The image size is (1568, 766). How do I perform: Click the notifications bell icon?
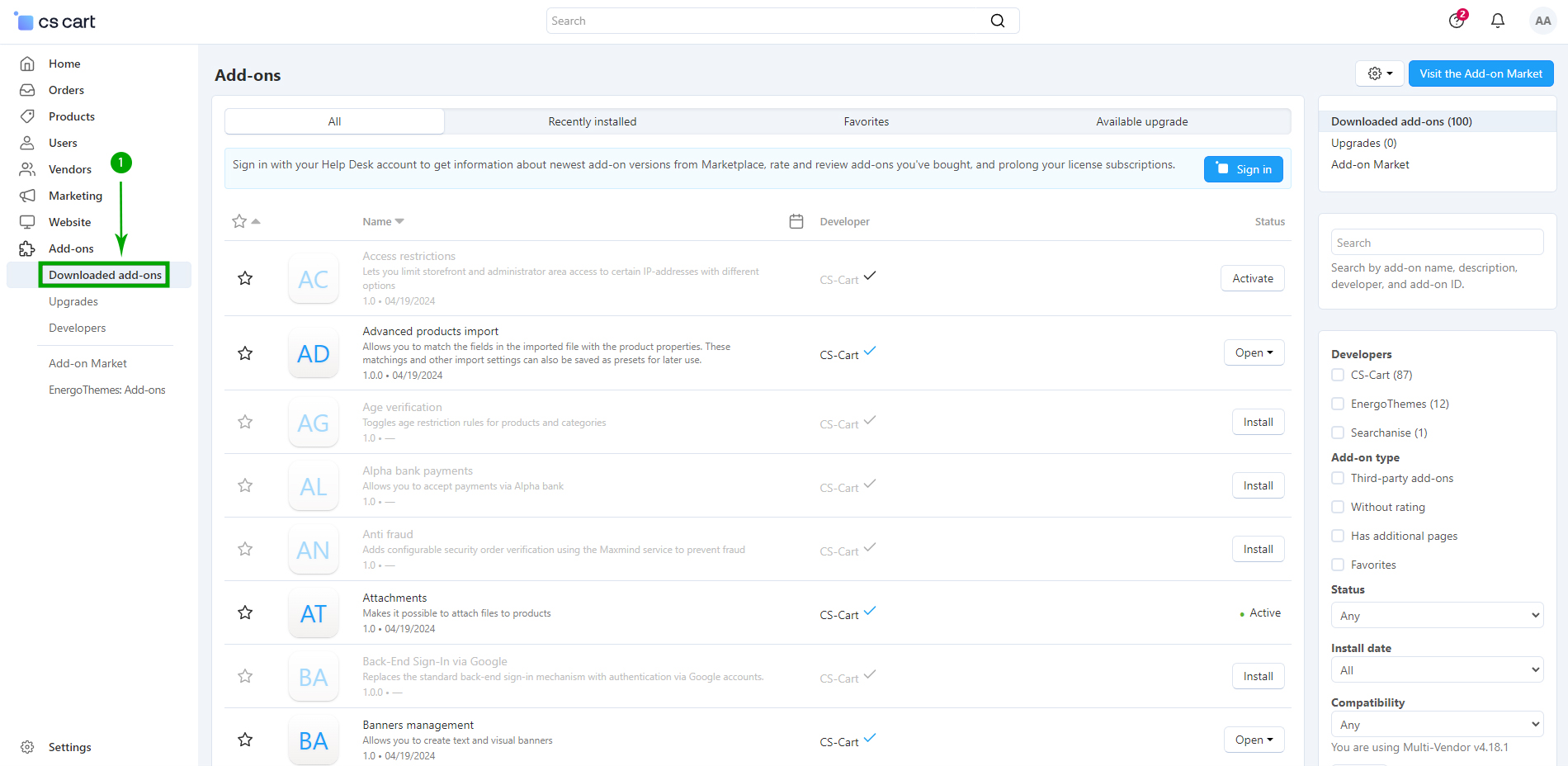[1497, 21]
